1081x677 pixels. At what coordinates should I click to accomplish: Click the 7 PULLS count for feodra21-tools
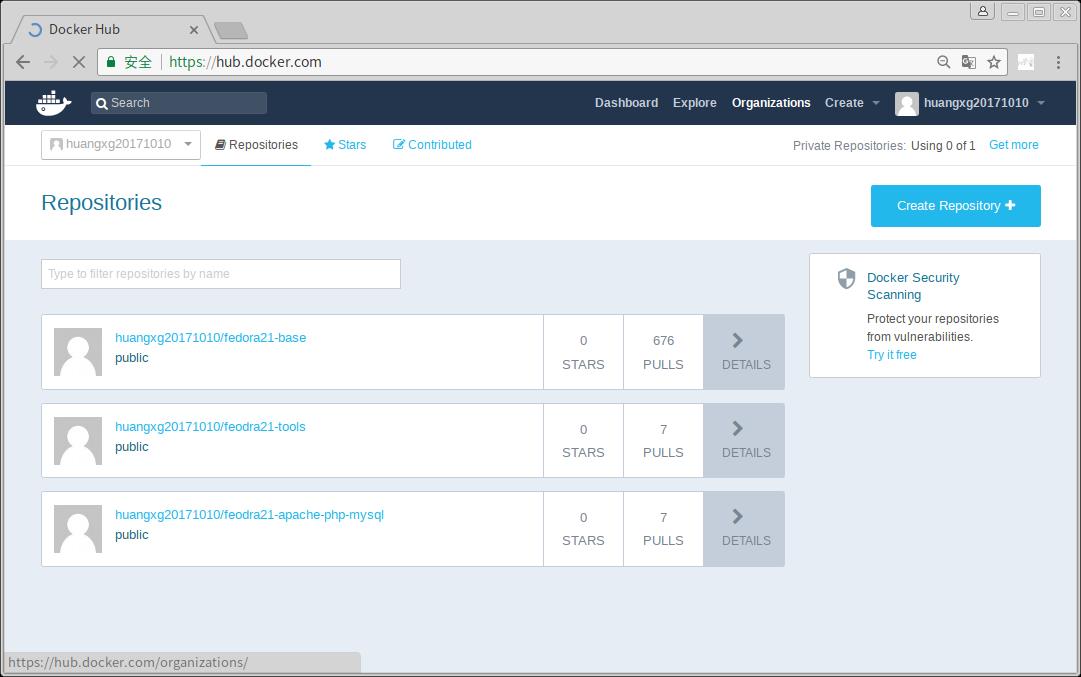(x=663, y=441)
